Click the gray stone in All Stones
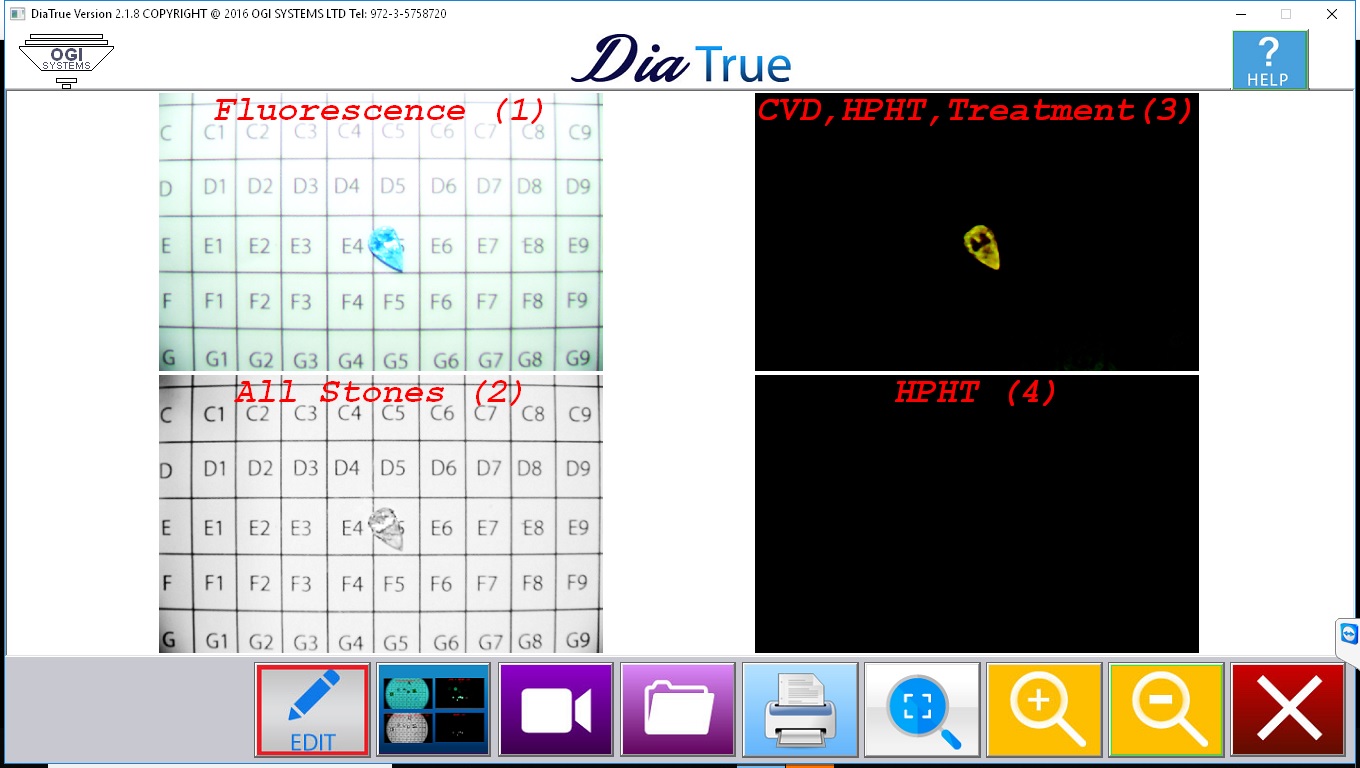 tap(386, 528)
